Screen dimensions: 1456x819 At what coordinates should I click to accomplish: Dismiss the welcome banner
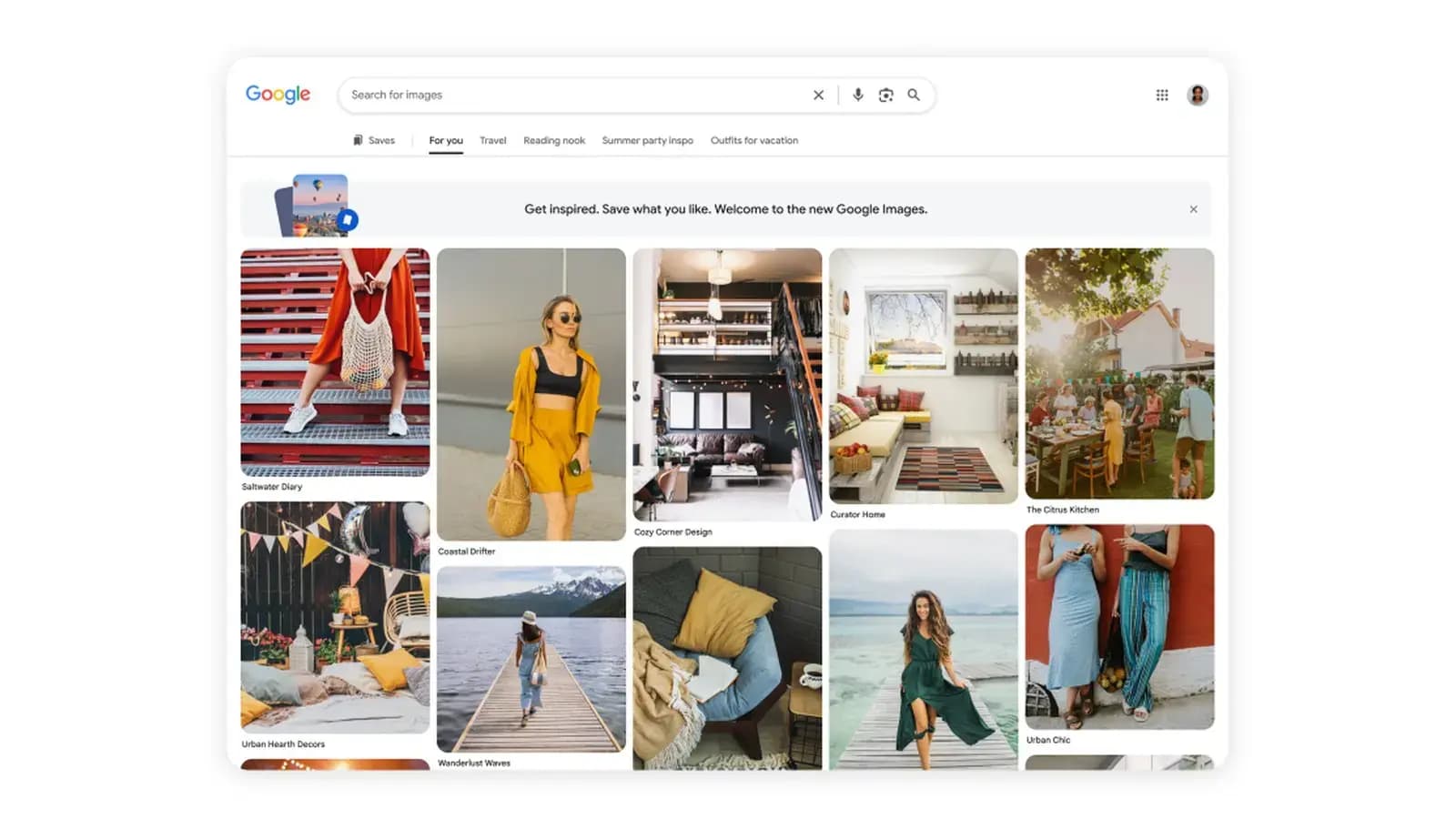pyautogui.click(x=1193, y=209)
